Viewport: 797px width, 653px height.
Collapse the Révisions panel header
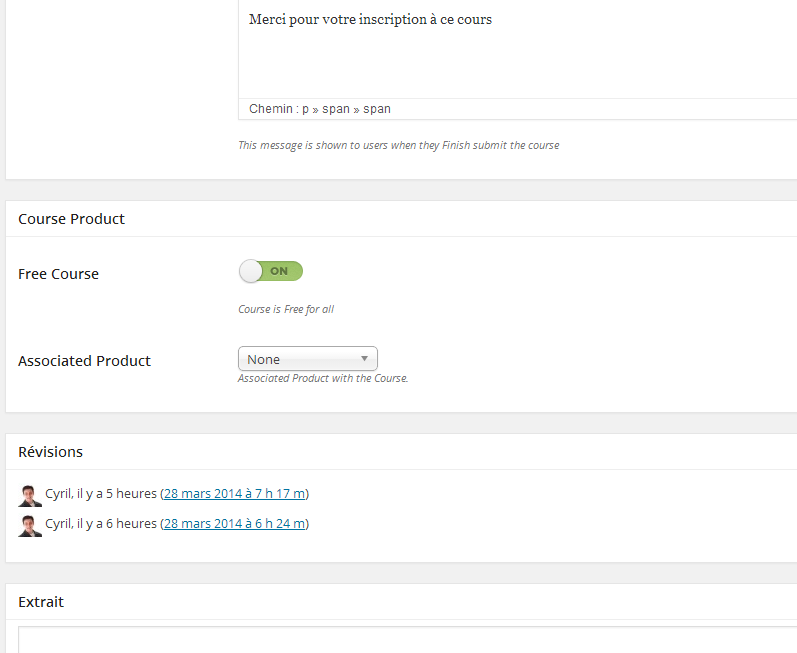(x=51, y=452)
